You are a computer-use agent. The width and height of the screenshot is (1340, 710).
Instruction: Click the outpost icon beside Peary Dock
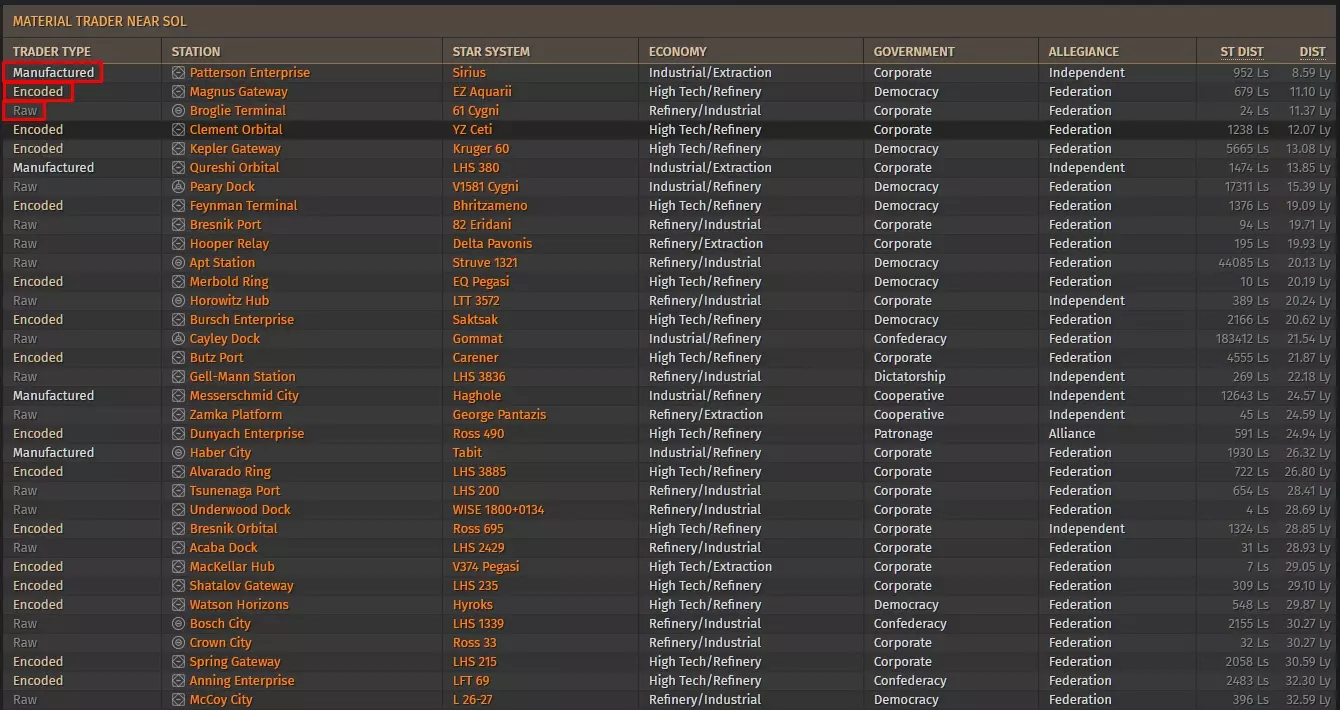(178, 187)
